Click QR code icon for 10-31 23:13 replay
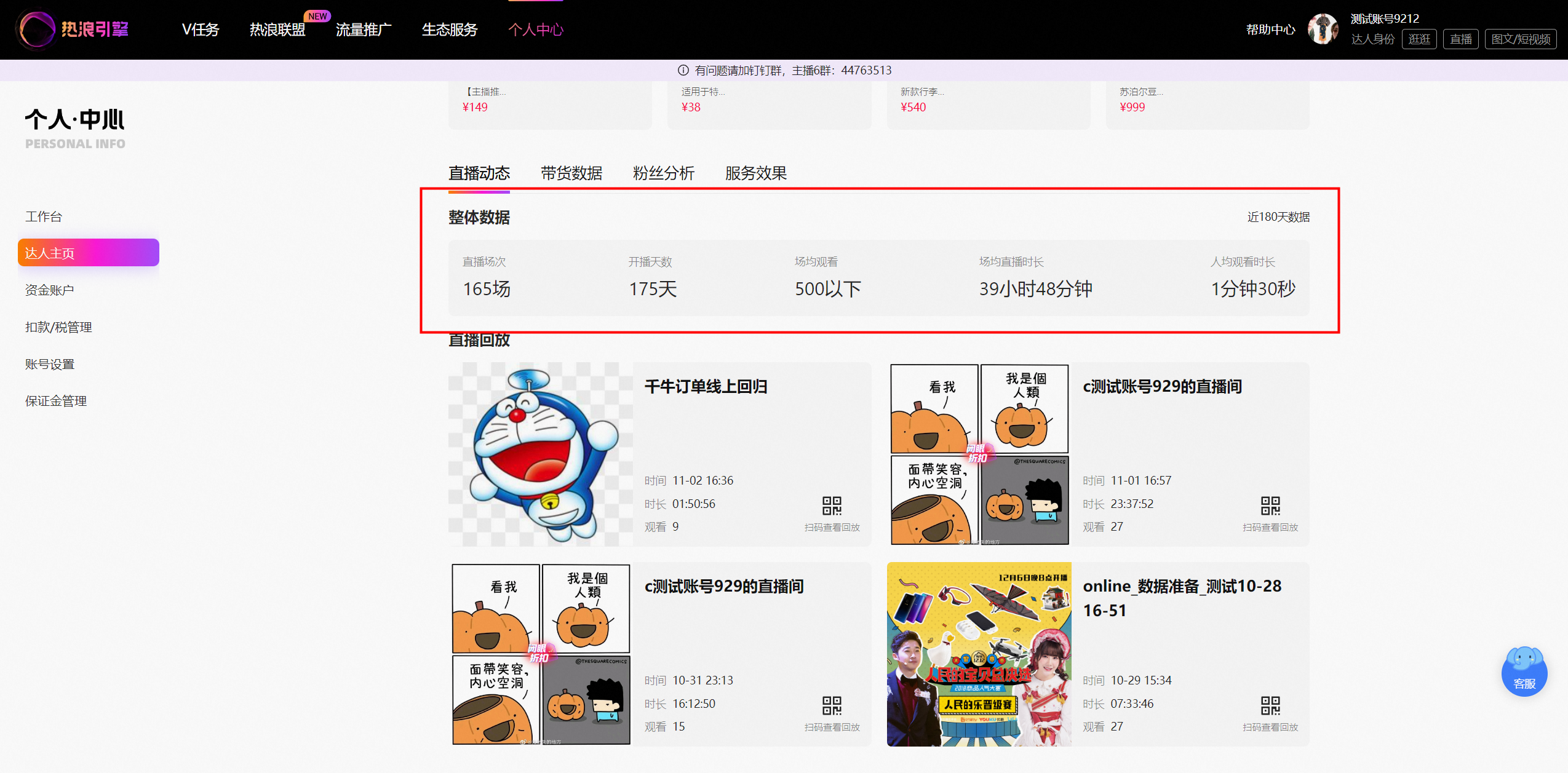The height and width of the screenshot is (773, 1568). coord(832,705)
